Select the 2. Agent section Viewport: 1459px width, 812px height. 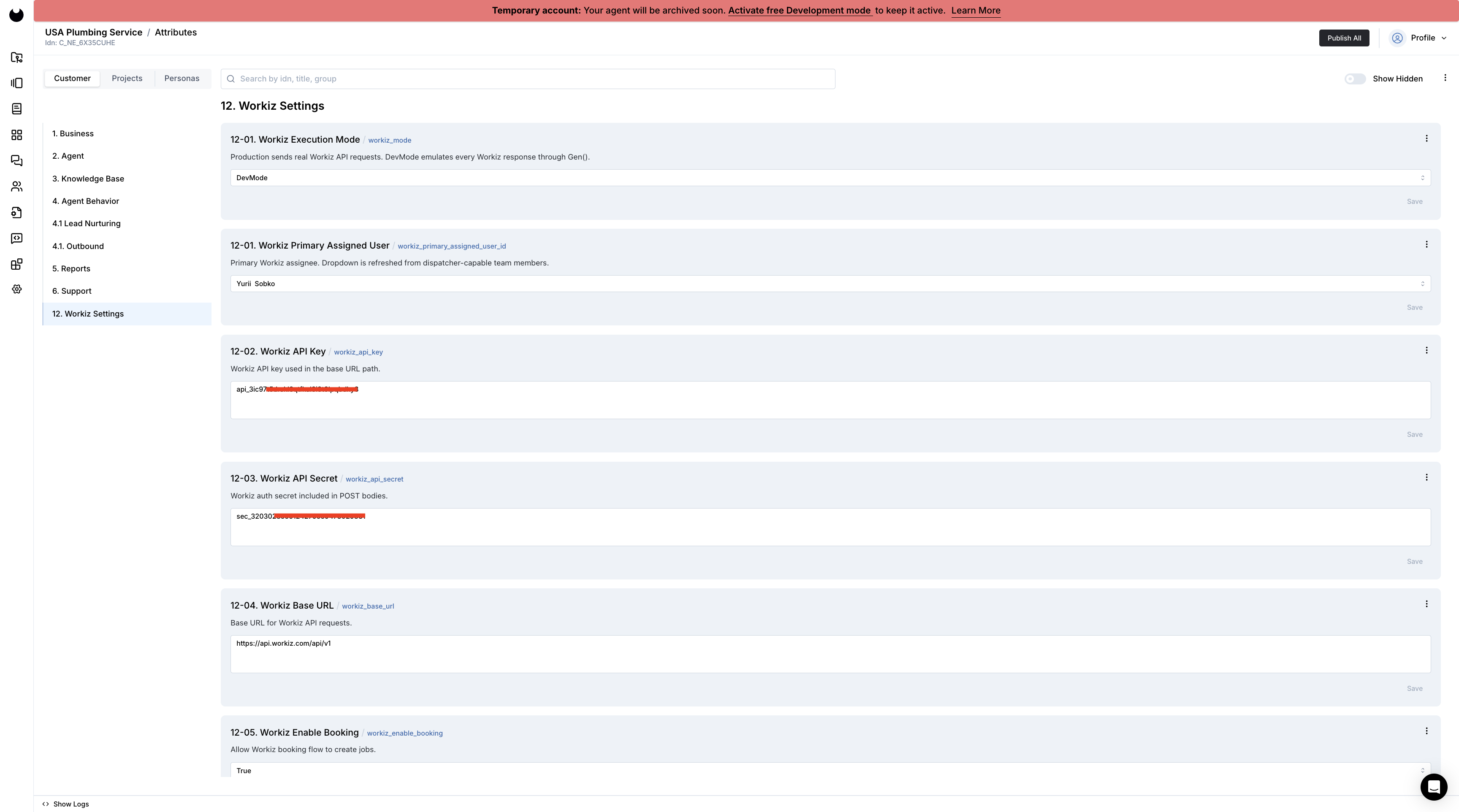pos(127,156)
